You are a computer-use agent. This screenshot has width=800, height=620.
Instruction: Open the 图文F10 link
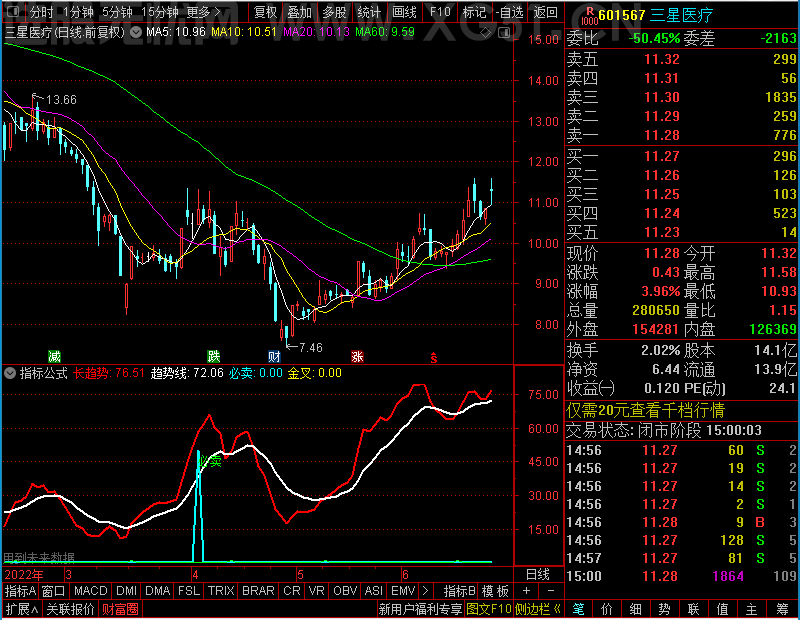pos(489,609)
